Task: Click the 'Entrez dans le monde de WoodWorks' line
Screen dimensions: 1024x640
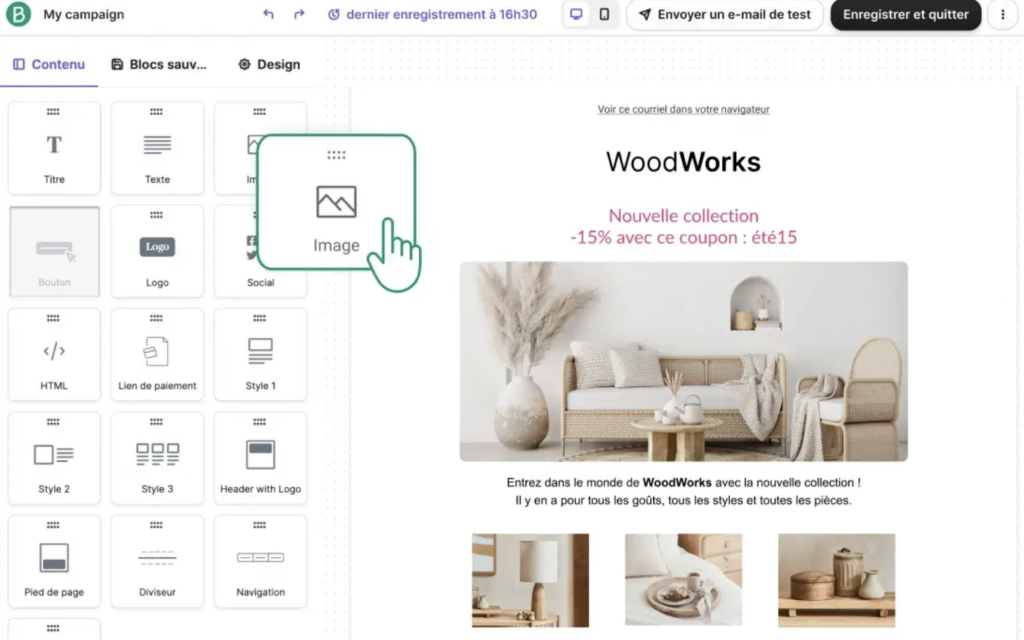Action: (x=683, y=483)
